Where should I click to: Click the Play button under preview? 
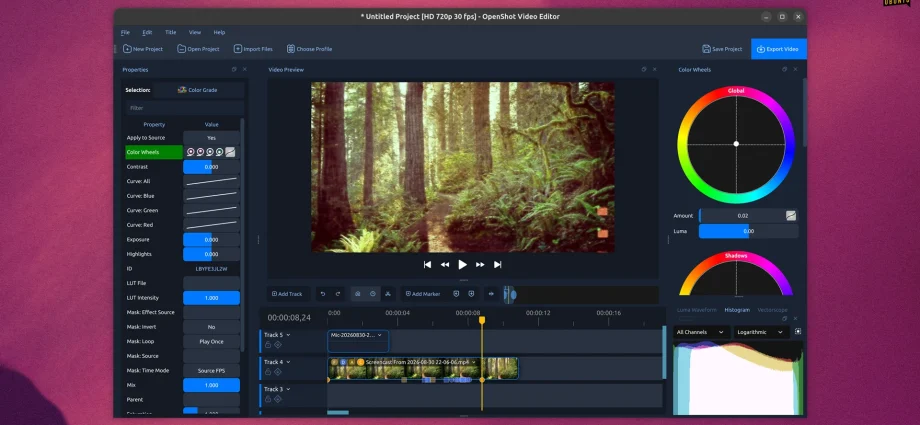462,265
